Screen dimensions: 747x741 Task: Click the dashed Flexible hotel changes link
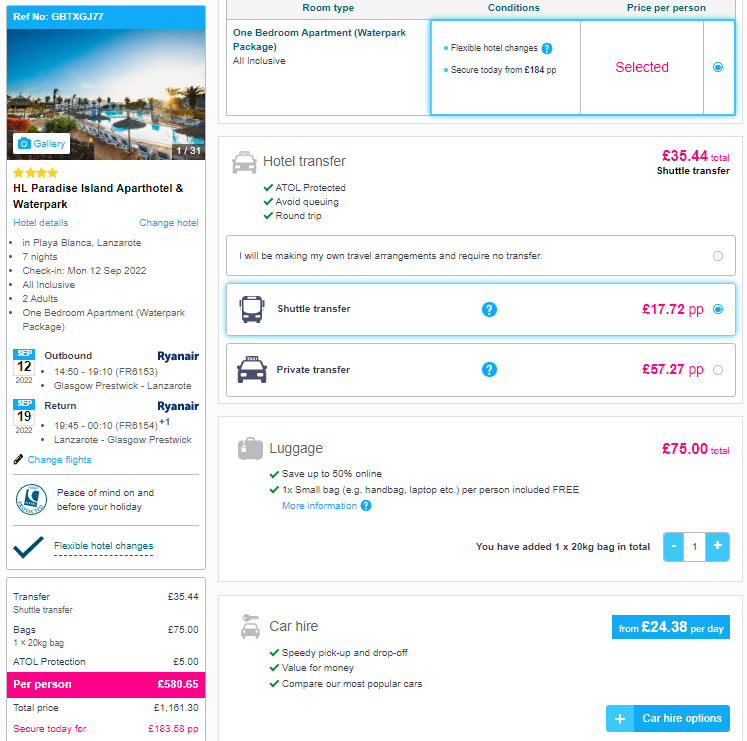(103, 546)
